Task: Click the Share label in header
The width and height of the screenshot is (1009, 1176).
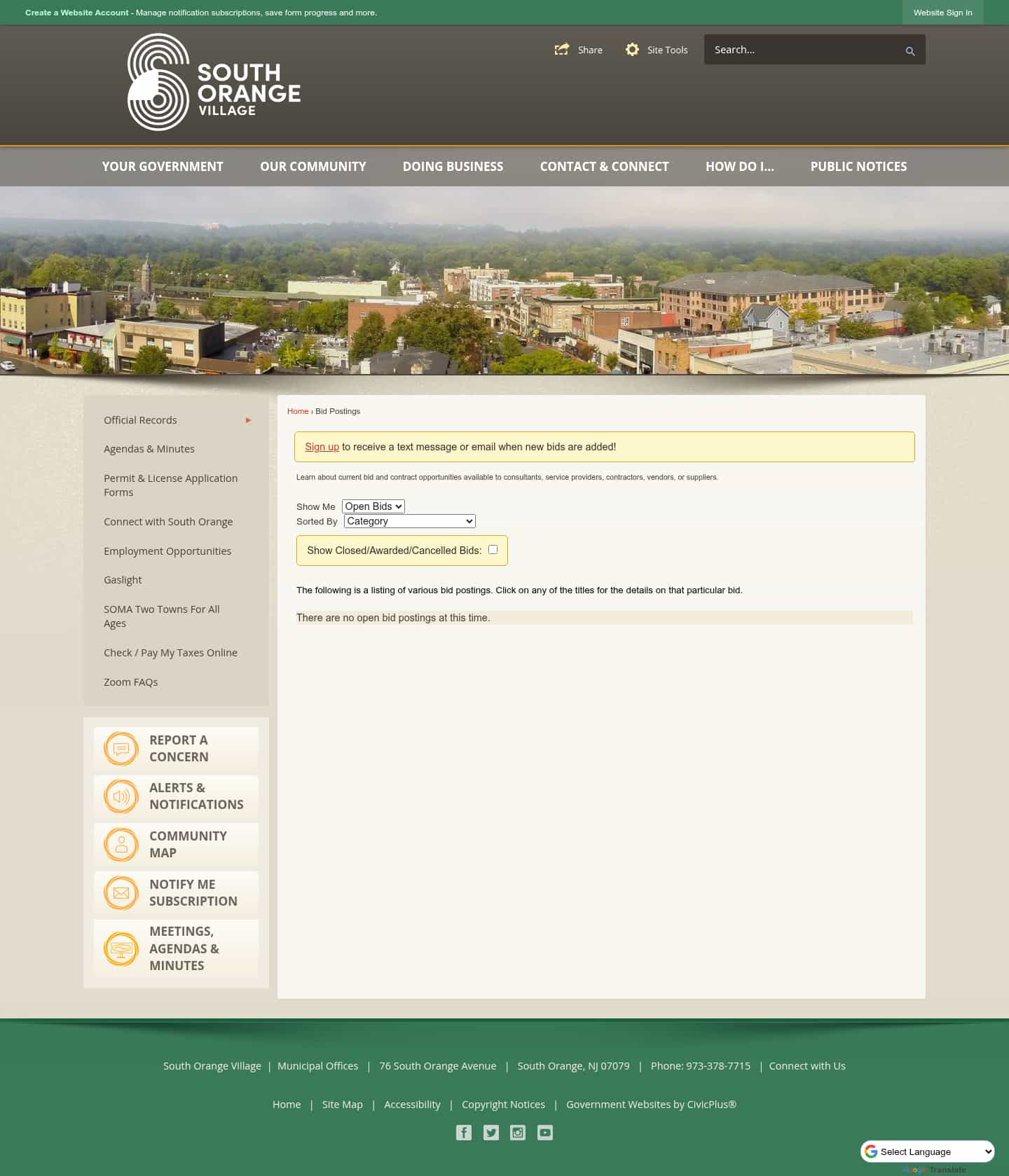Action: click(x=590, y=50)
